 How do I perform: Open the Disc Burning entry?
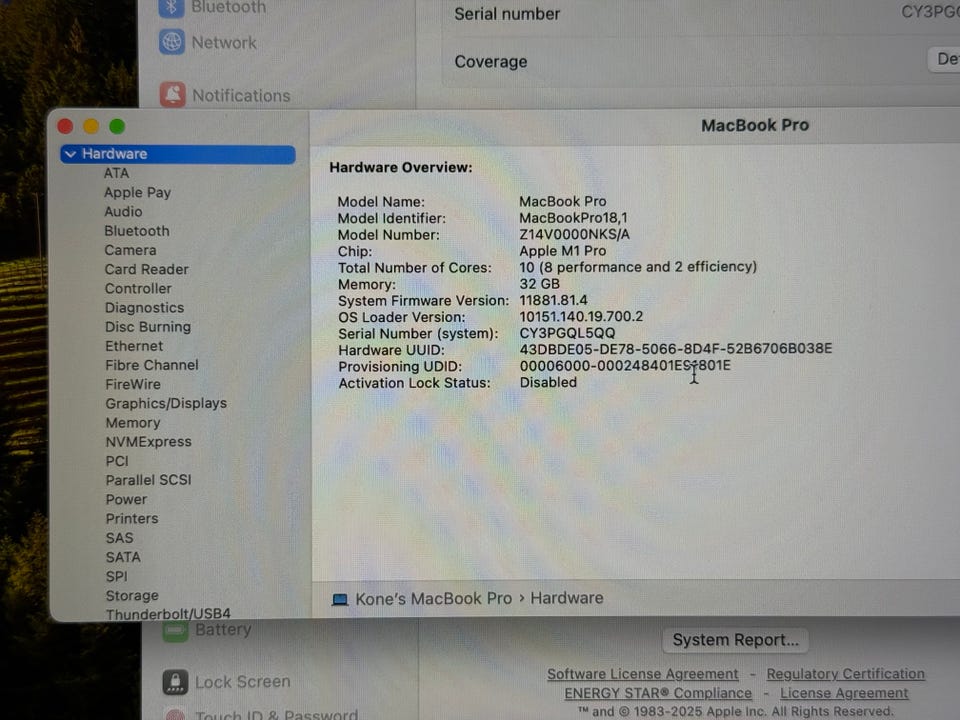point(148,327)
